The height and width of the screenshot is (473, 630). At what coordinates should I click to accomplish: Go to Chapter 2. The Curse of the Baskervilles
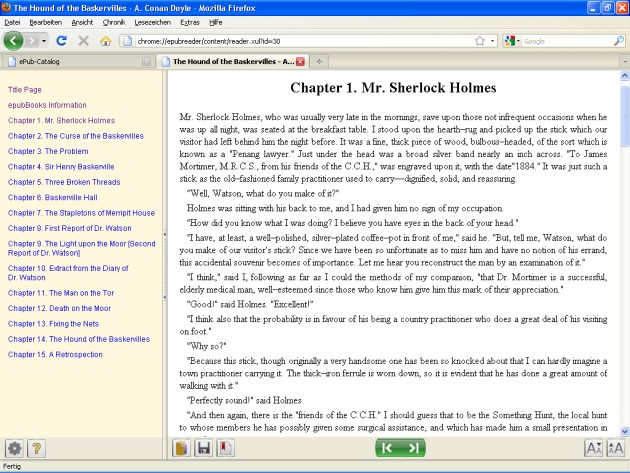pyautogui.click(x=76, y=136)
